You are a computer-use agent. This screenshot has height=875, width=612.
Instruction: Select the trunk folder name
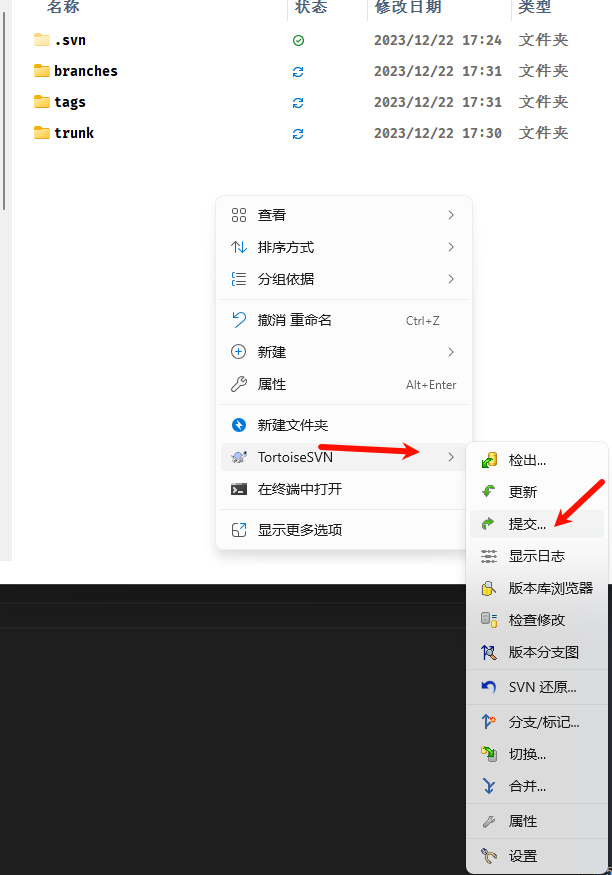pos(74,133)
